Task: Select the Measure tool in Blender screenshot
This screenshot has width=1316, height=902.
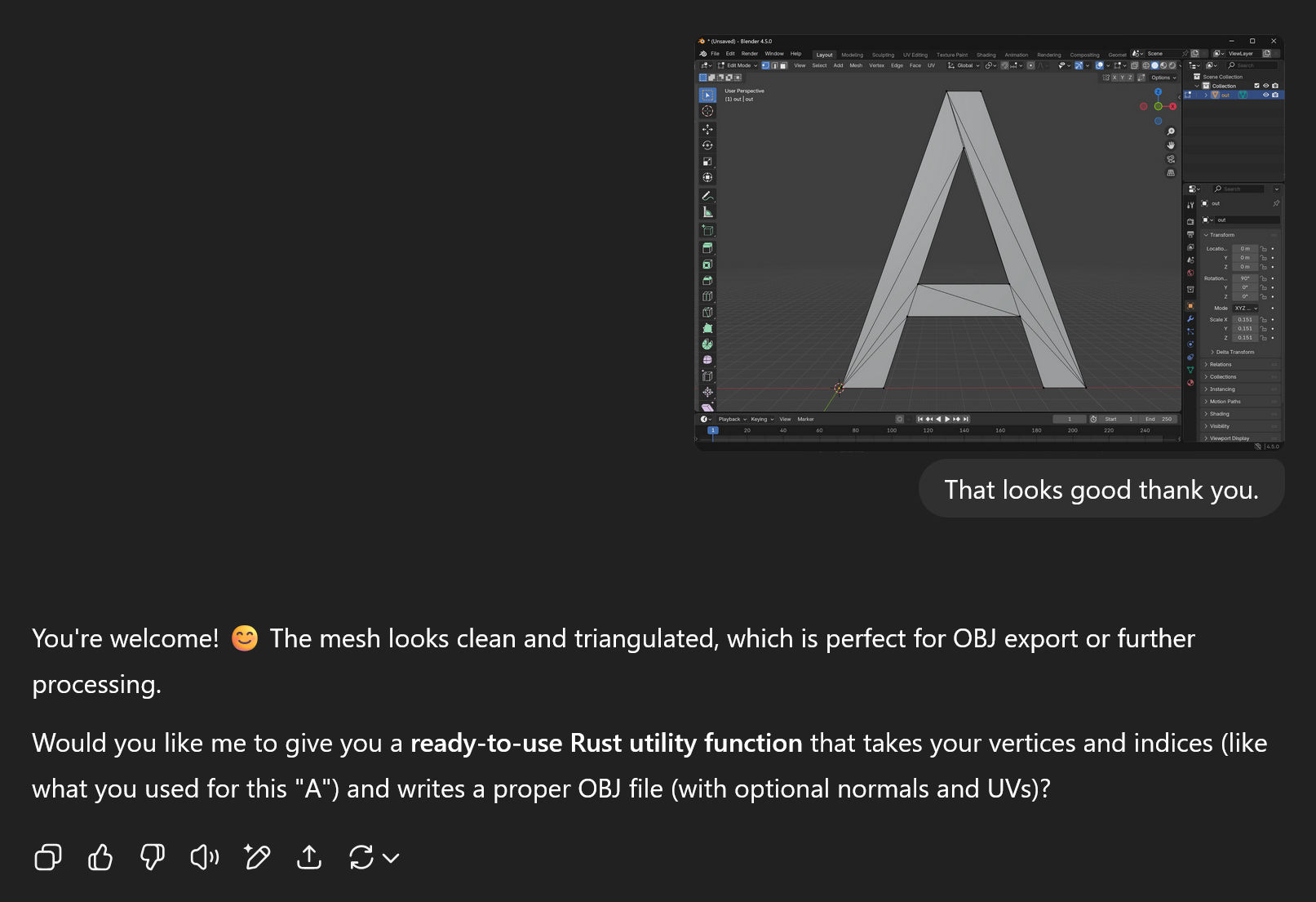Action: (707, 212)
